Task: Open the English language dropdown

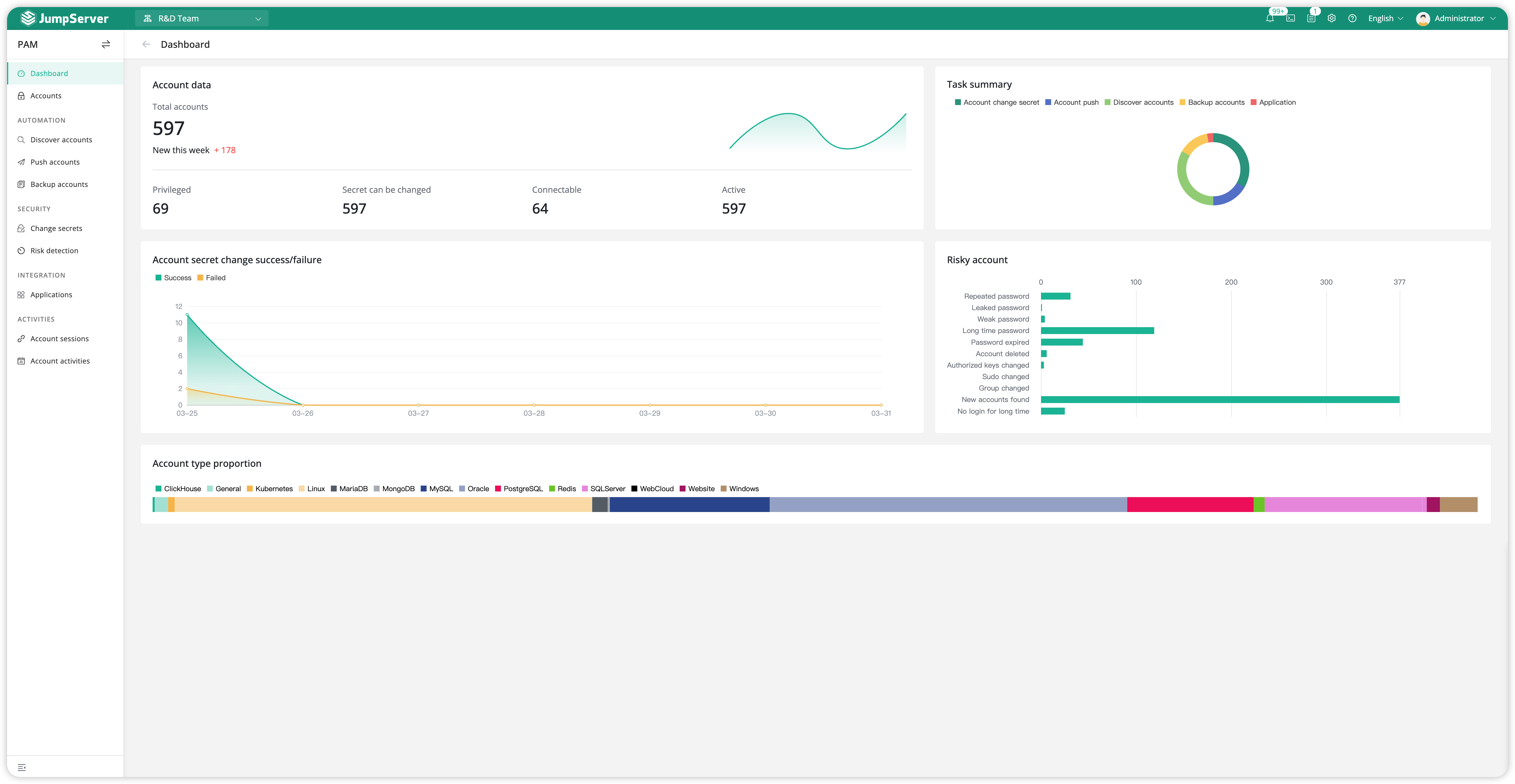Action: pyautogui.click(x=1385, y=18)
